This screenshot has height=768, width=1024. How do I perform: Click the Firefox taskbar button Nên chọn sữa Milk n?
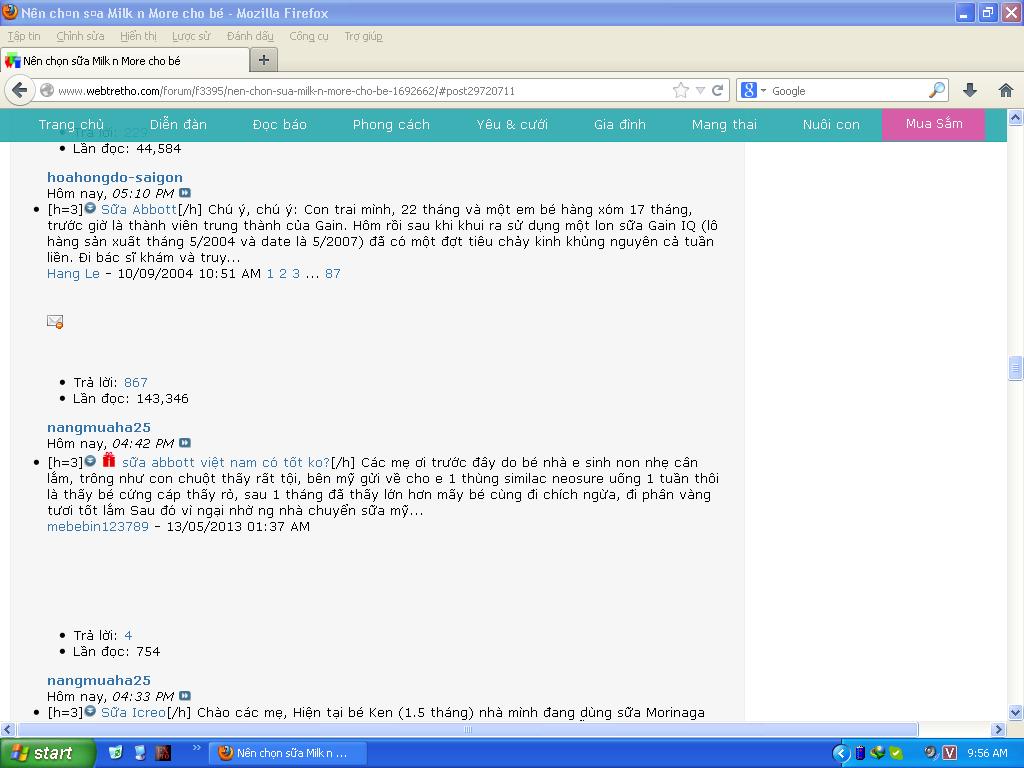tap(288, 753)
